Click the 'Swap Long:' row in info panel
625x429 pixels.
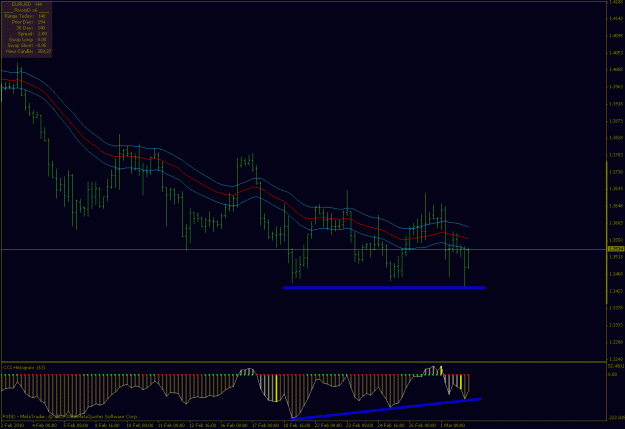point(28,40)
